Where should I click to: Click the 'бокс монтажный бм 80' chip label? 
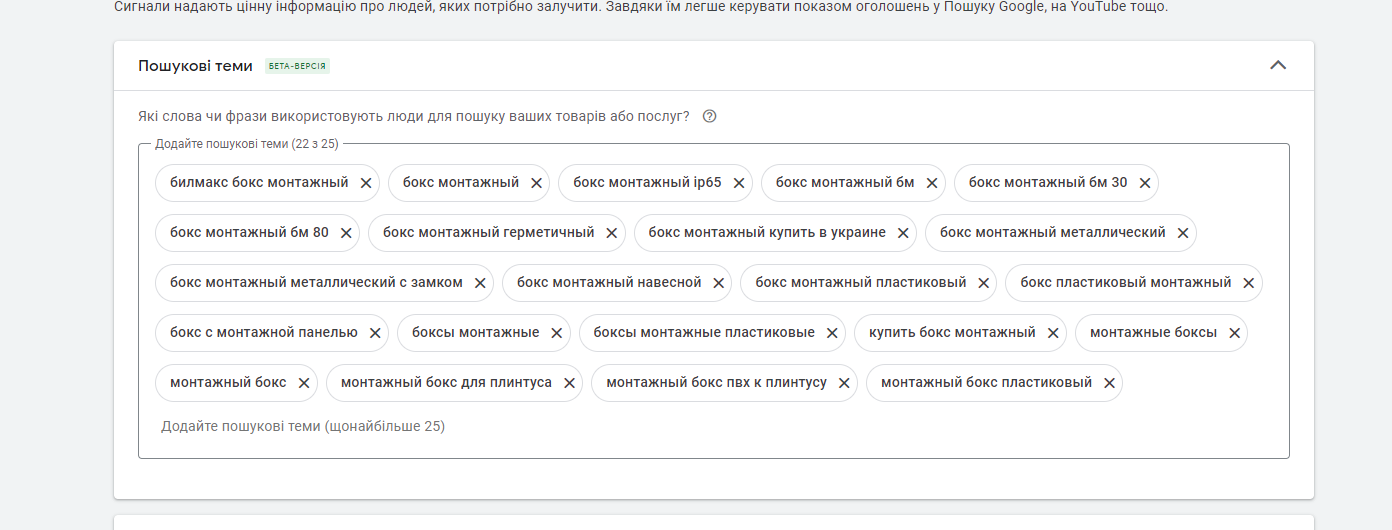249,233
